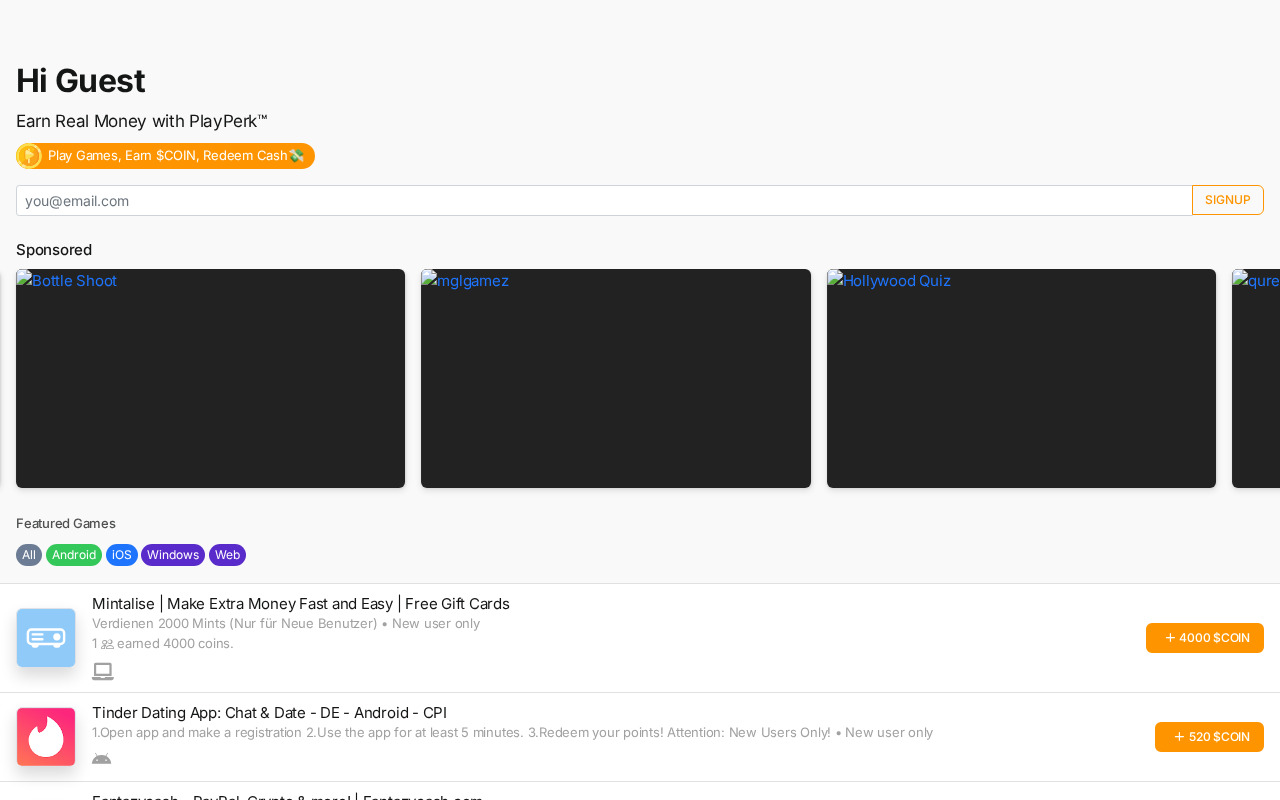
Task: Open the Hollywood Quiz sponsored card
Action: (1021, 378)
